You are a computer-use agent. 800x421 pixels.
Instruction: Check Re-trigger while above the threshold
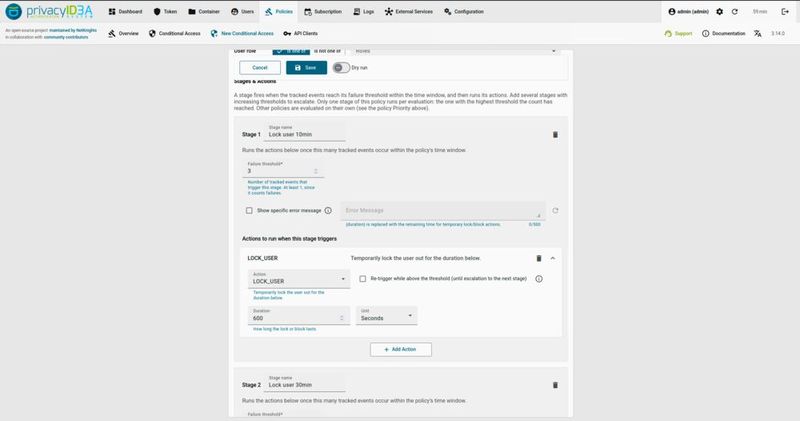363,279
